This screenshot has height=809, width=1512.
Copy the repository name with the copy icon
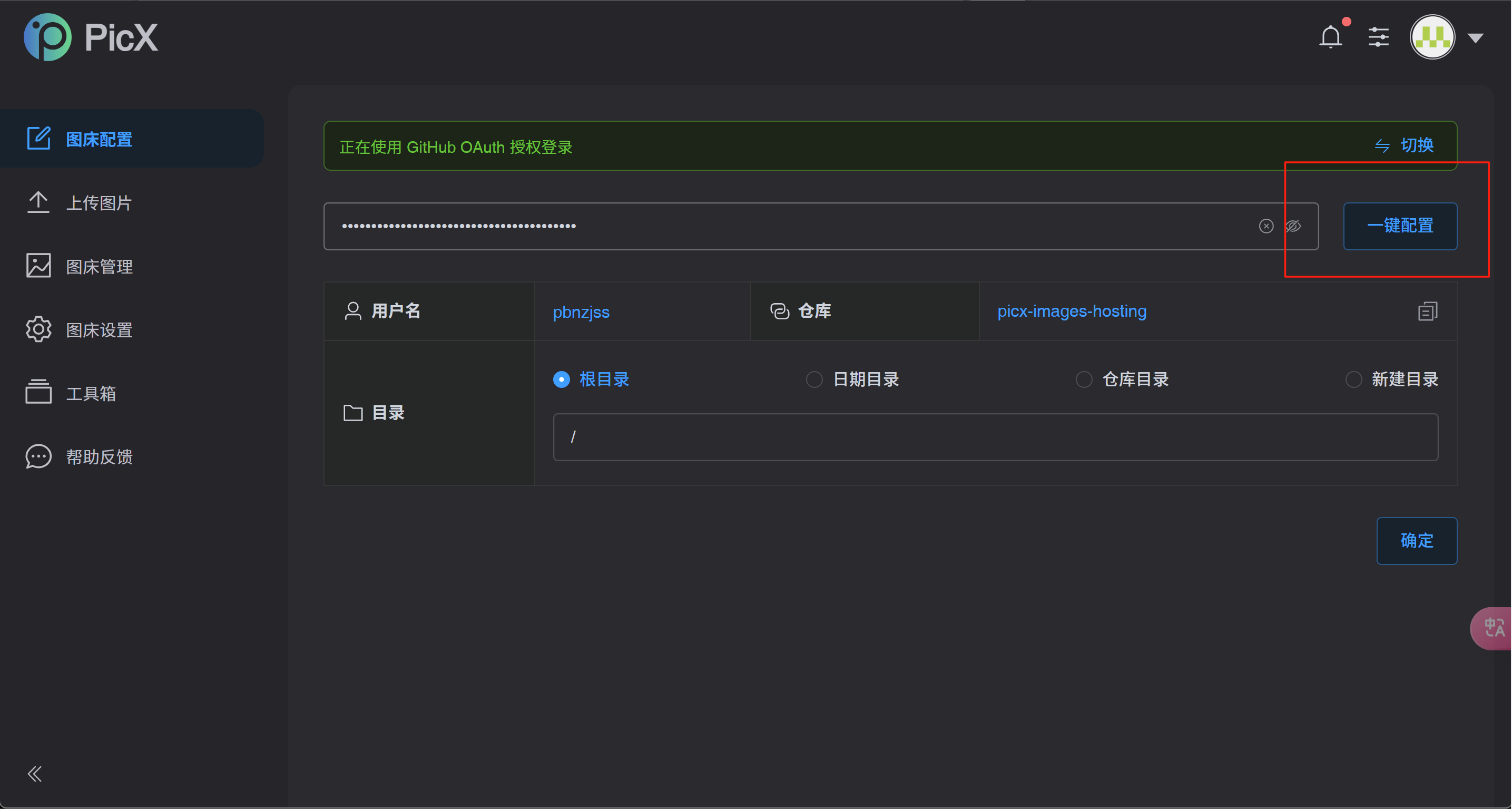point(1428,311)
